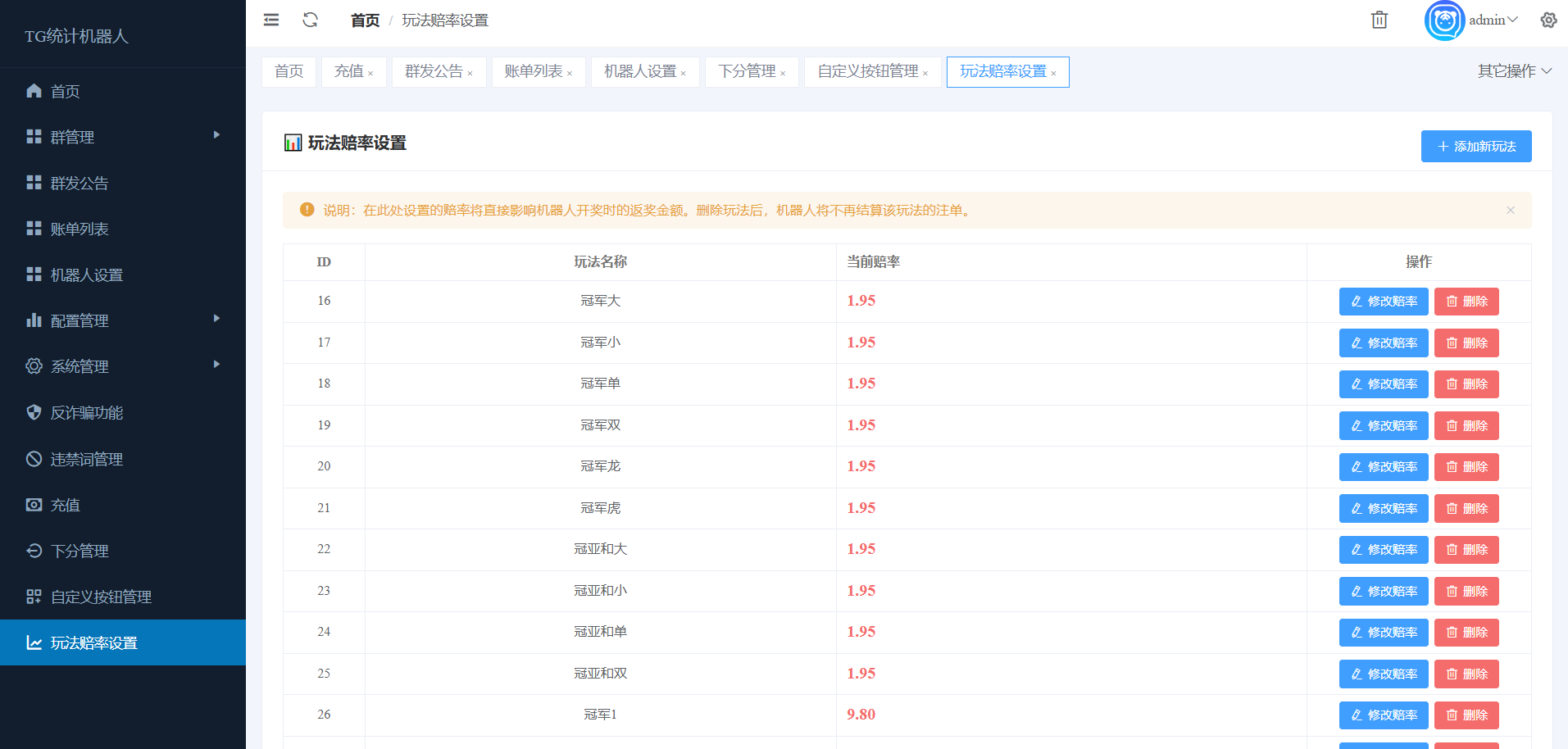1568x749 pixels.
Task: Click the refresh page icon
Action: coord(310,20)
